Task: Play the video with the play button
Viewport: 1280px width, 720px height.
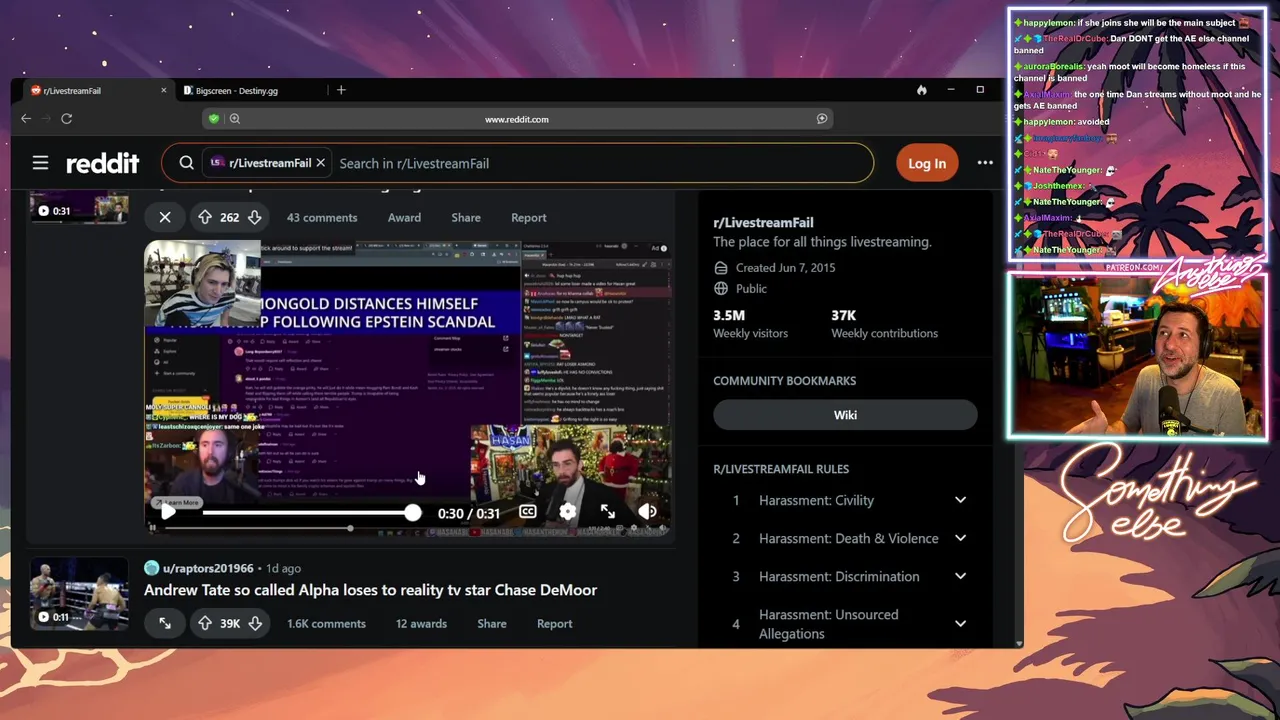Action: point(168,512)
